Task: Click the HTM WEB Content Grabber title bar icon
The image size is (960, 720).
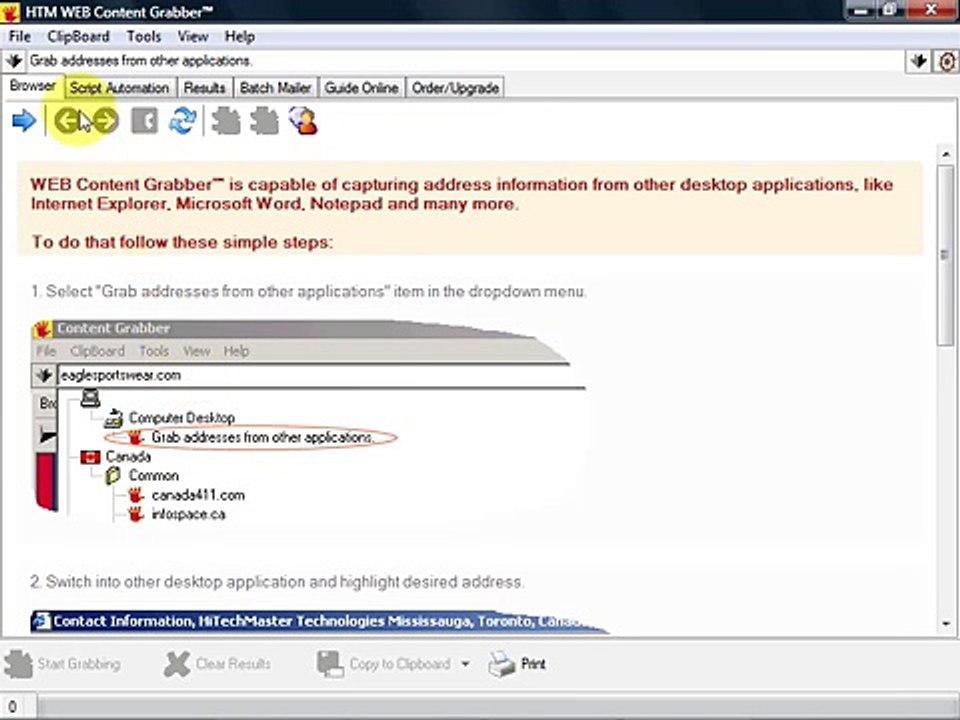Action: click(10, 11)
